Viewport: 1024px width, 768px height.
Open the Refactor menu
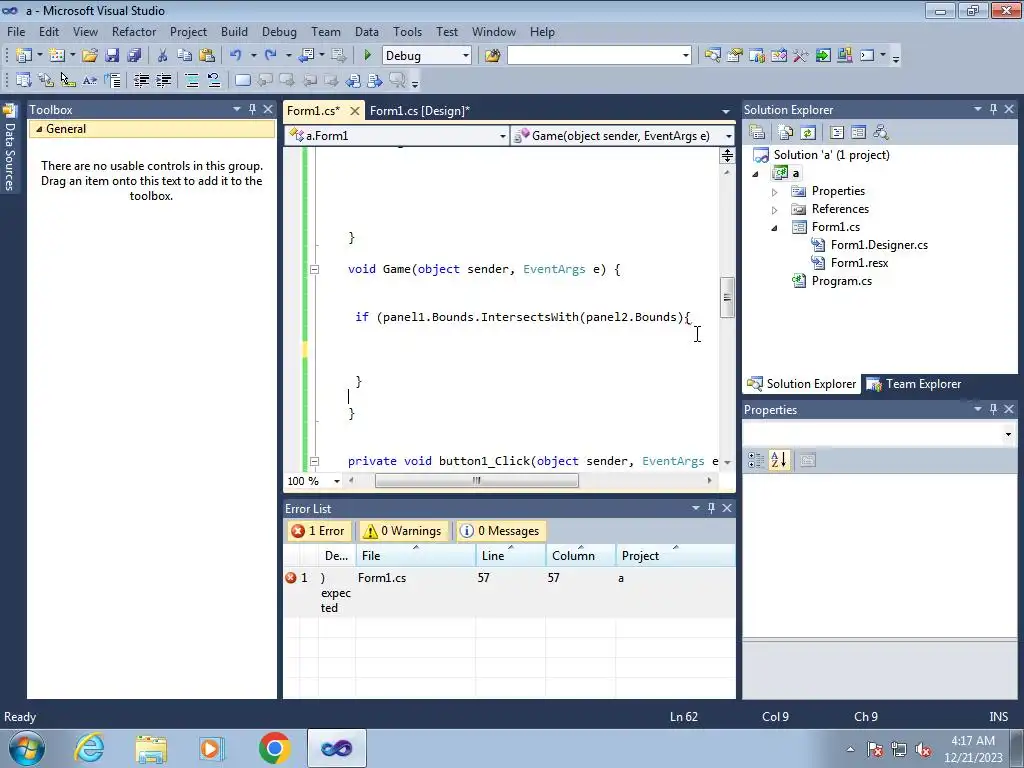tap(133, 31)
